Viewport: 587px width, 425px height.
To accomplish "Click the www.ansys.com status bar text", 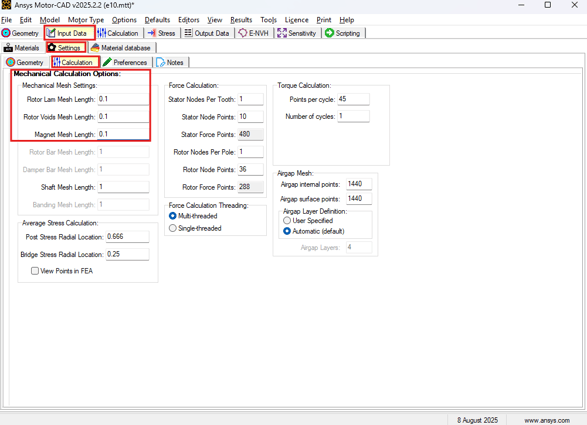I will [547, 421].
